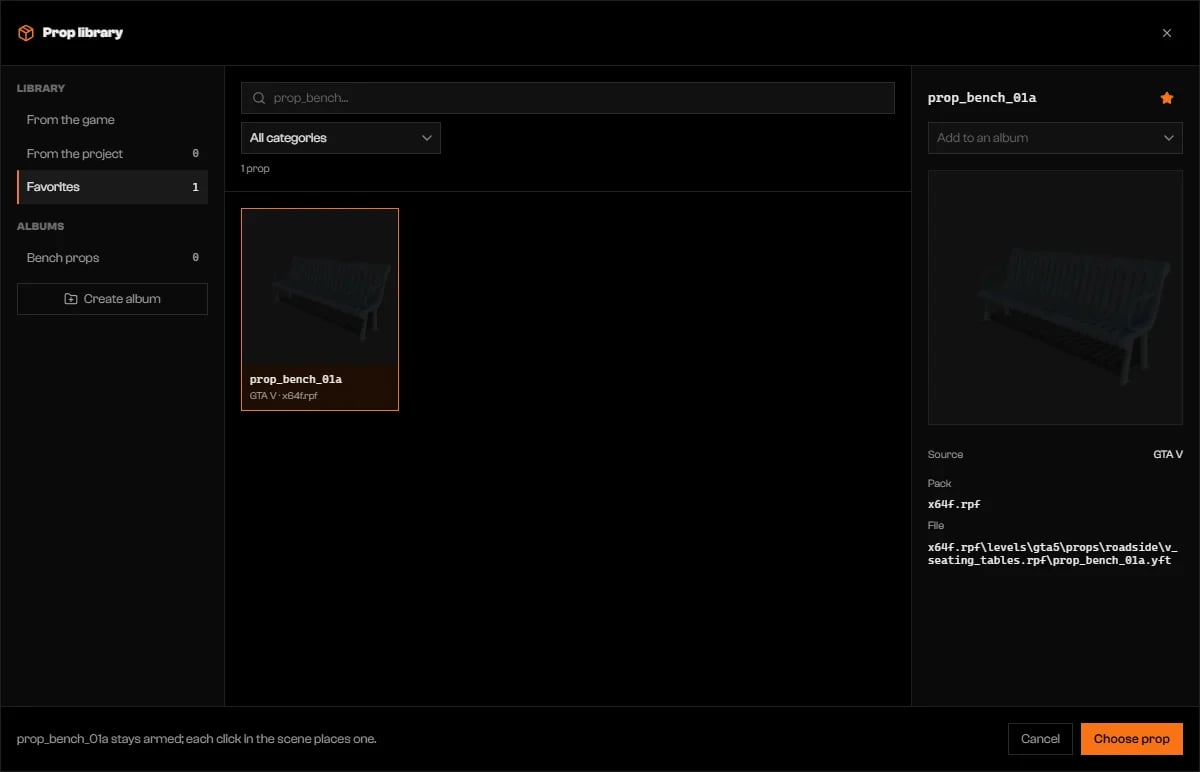Image resolution: width=1200 pixels, height=772 pixels.
Task: Toggle the orange favorite star
Action: tap(1167, 98)
